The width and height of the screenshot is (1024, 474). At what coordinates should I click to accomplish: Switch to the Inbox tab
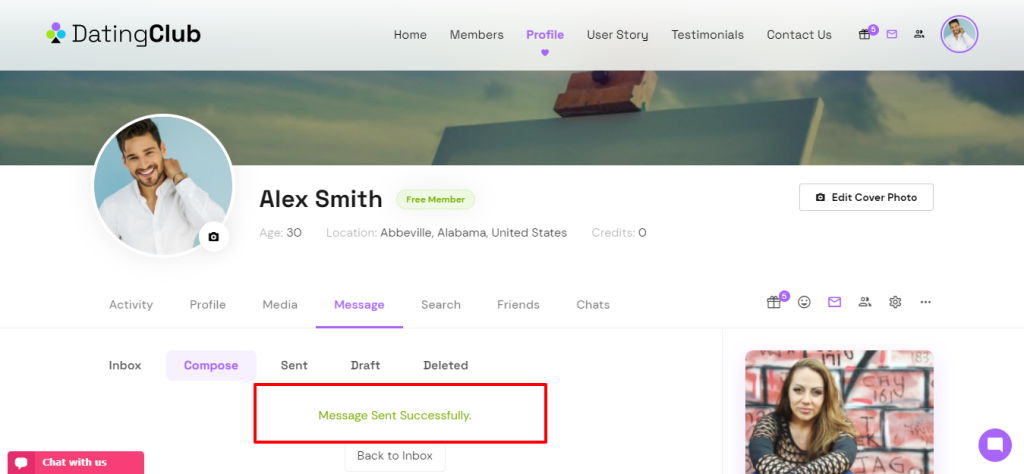coord(125,365)
